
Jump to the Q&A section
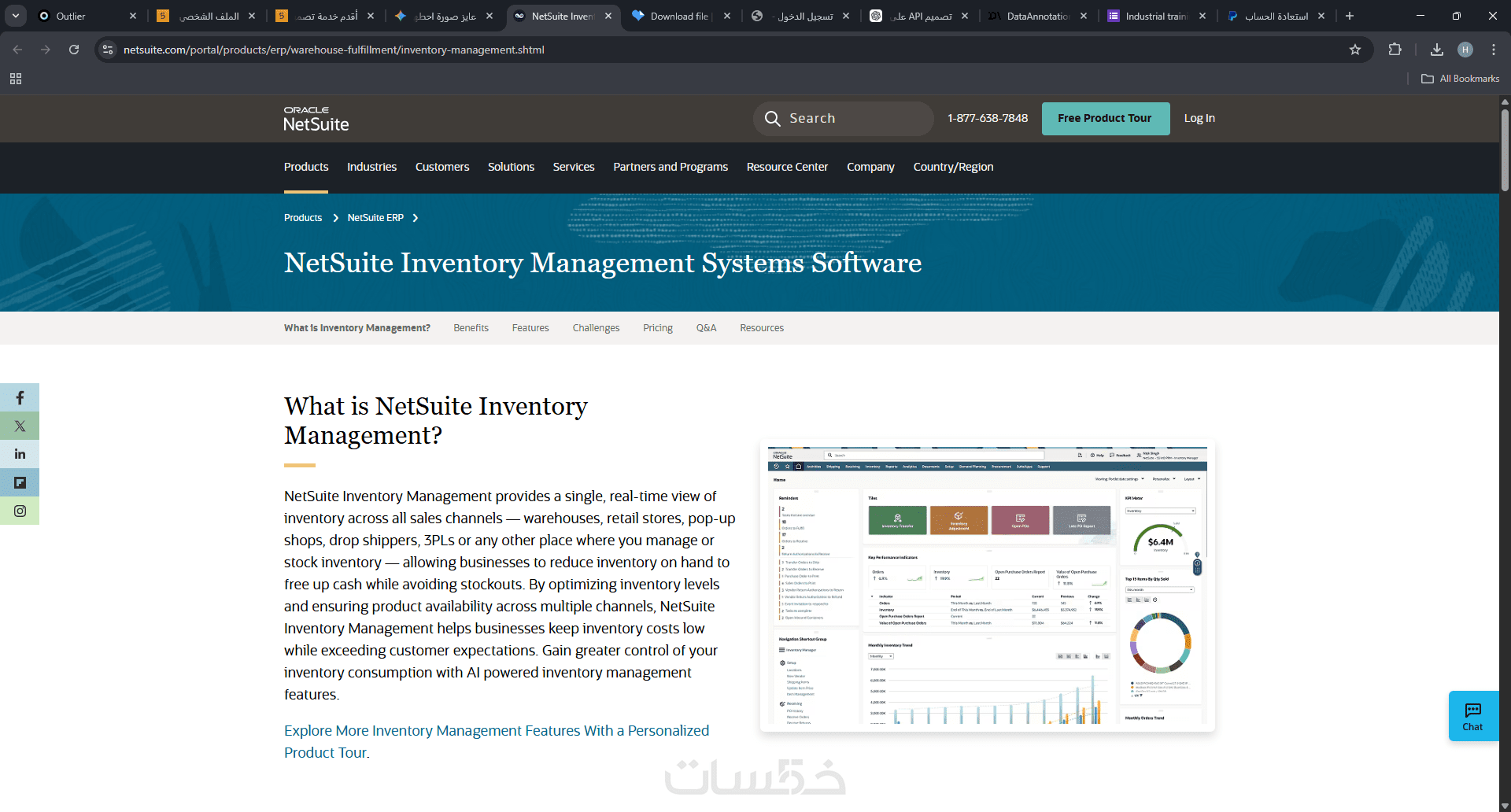tap(706, 328)
